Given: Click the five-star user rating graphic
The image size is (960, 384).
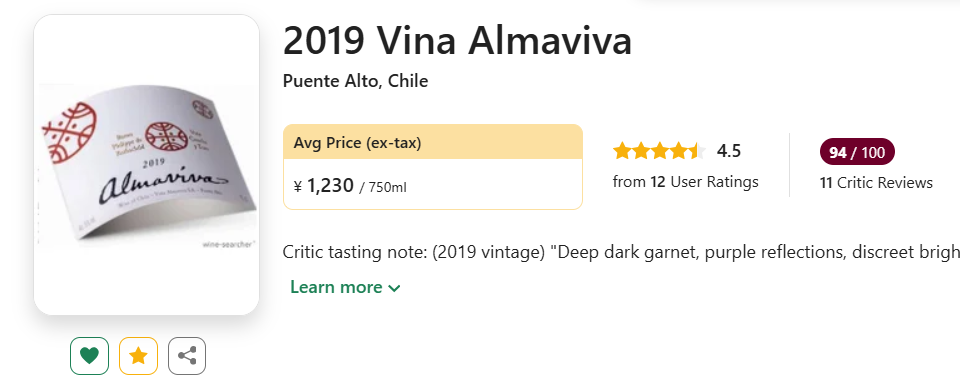Looking at the screenshot, I should click(x=660, y=151).
